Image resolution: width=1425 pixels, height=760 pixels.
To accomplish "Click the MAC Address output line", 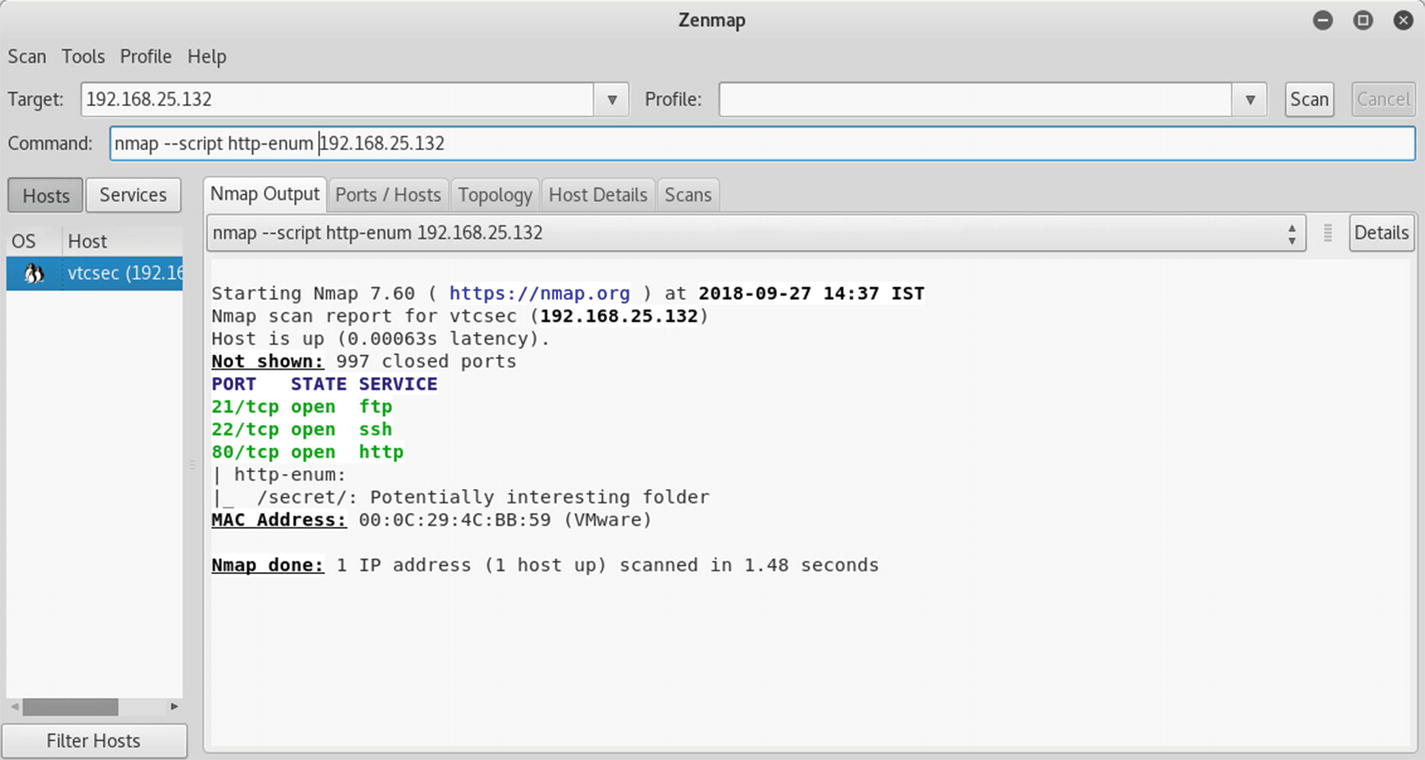I will pos(431,520).
